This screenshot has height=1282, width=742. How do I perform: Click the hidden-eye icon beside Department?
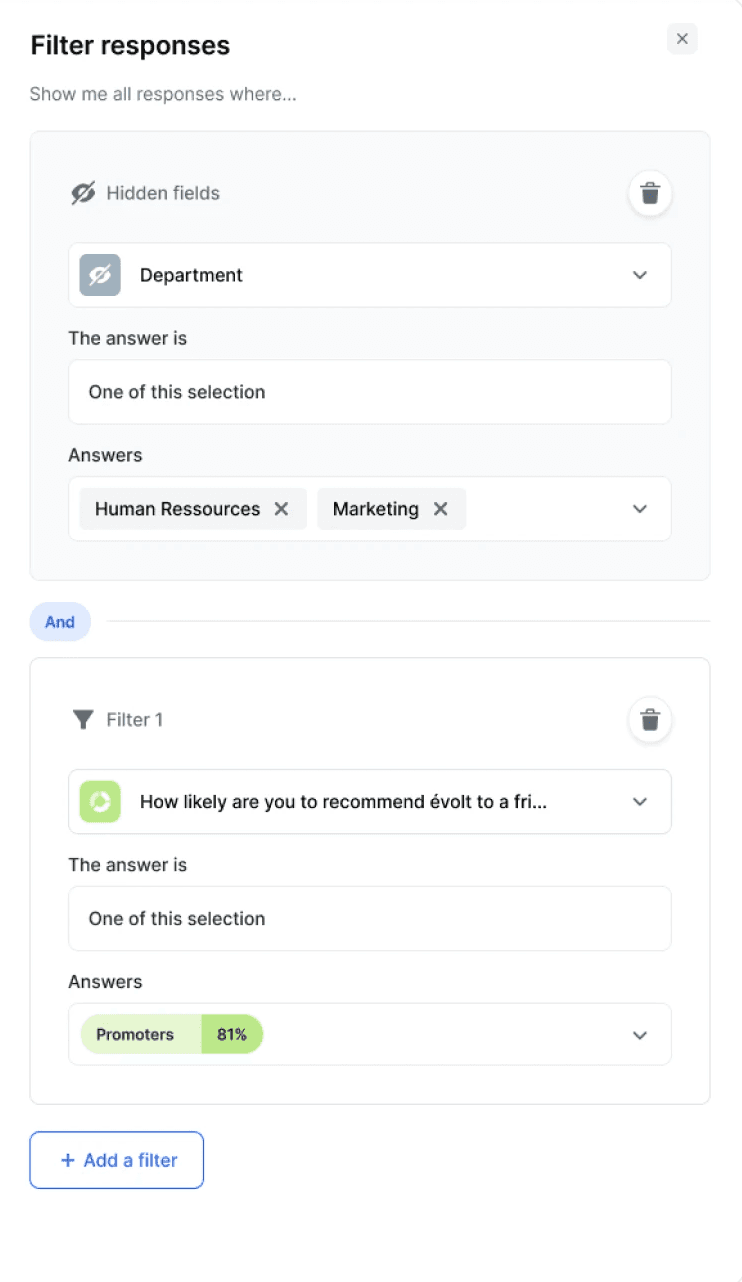click(100, 275)
